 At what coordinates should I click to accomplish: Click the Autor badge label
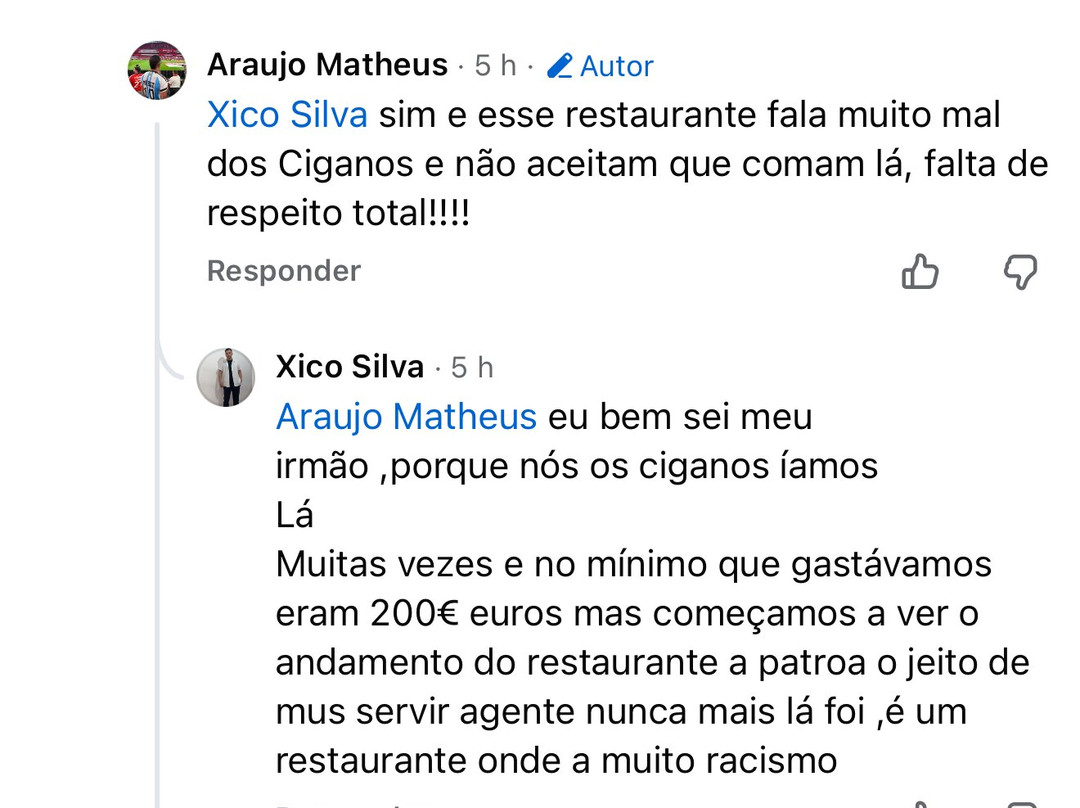click(616, 66)
